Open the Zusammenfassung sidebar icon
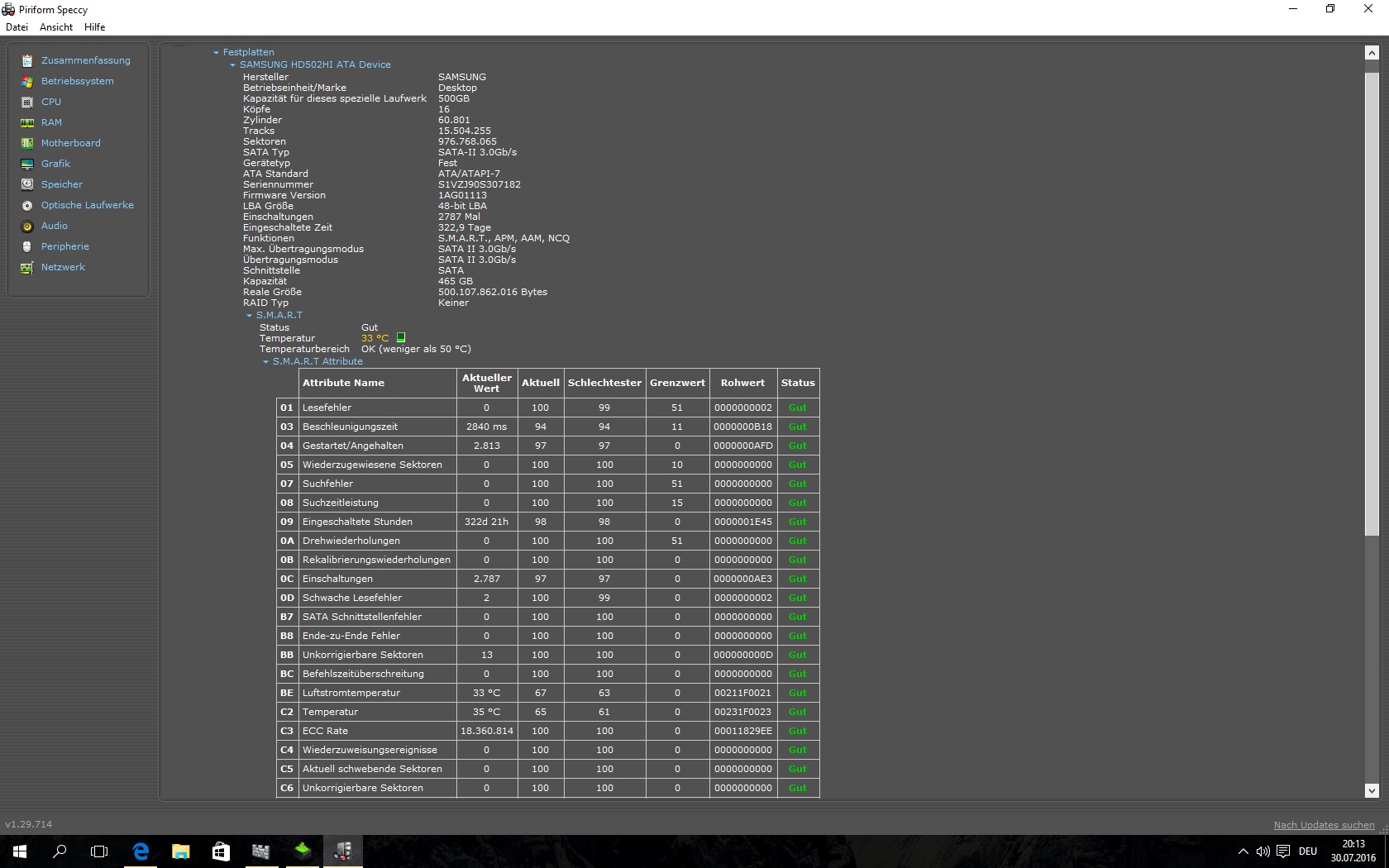 27,60
